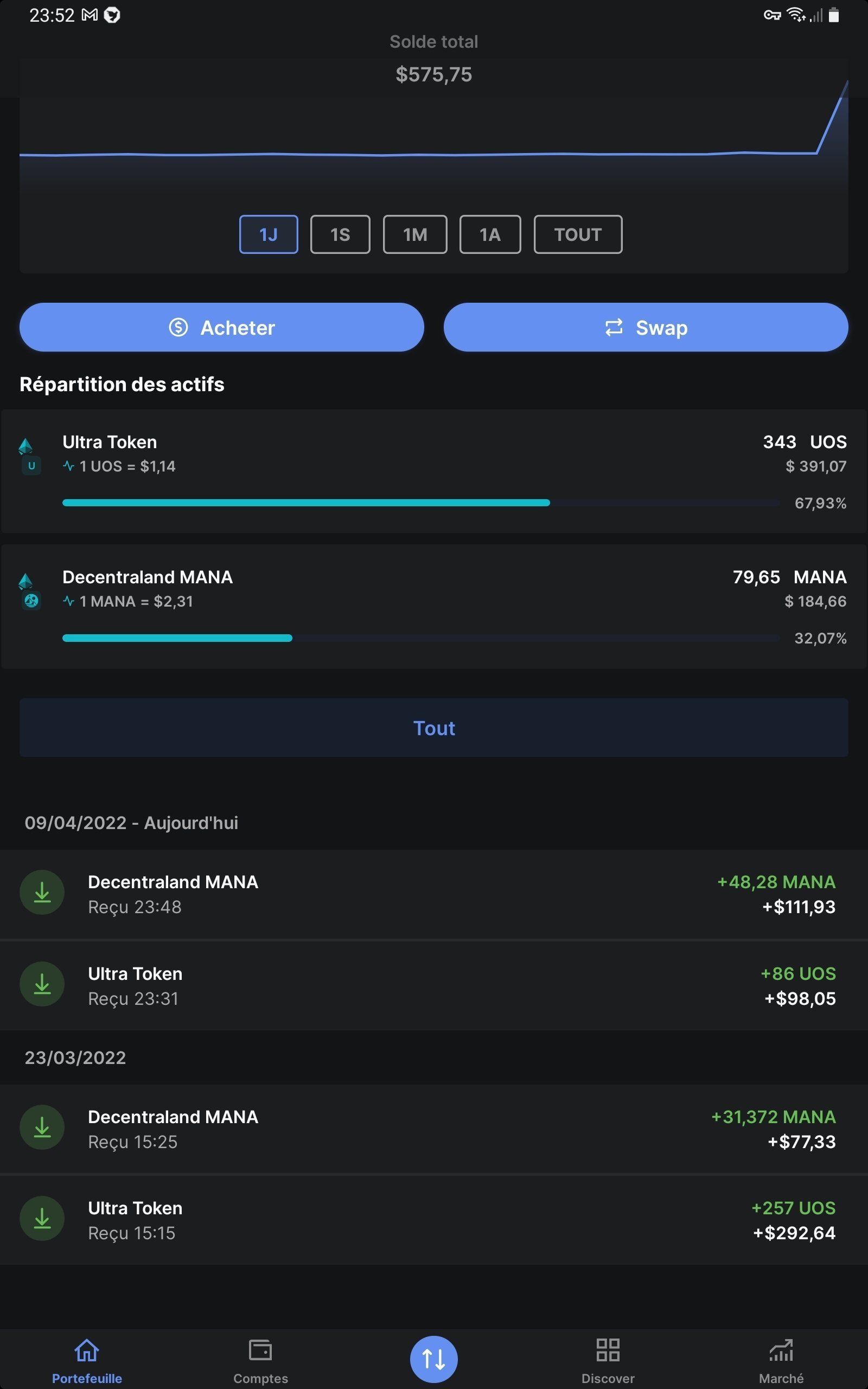Switch chart to 1M range
Screen dimensions: 868x1389
414,234
